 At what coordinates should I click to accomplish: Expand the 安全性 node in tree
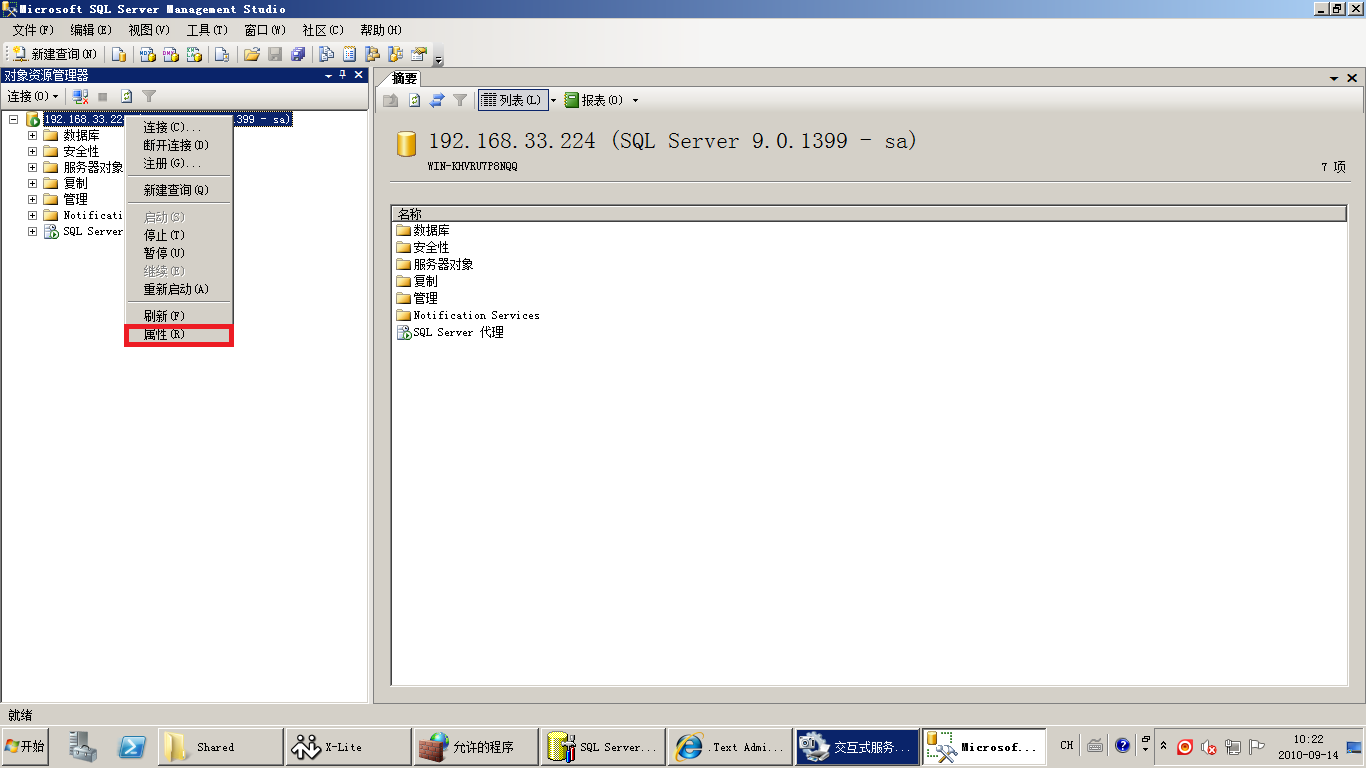pyautogui.click(x=32, y=151)
